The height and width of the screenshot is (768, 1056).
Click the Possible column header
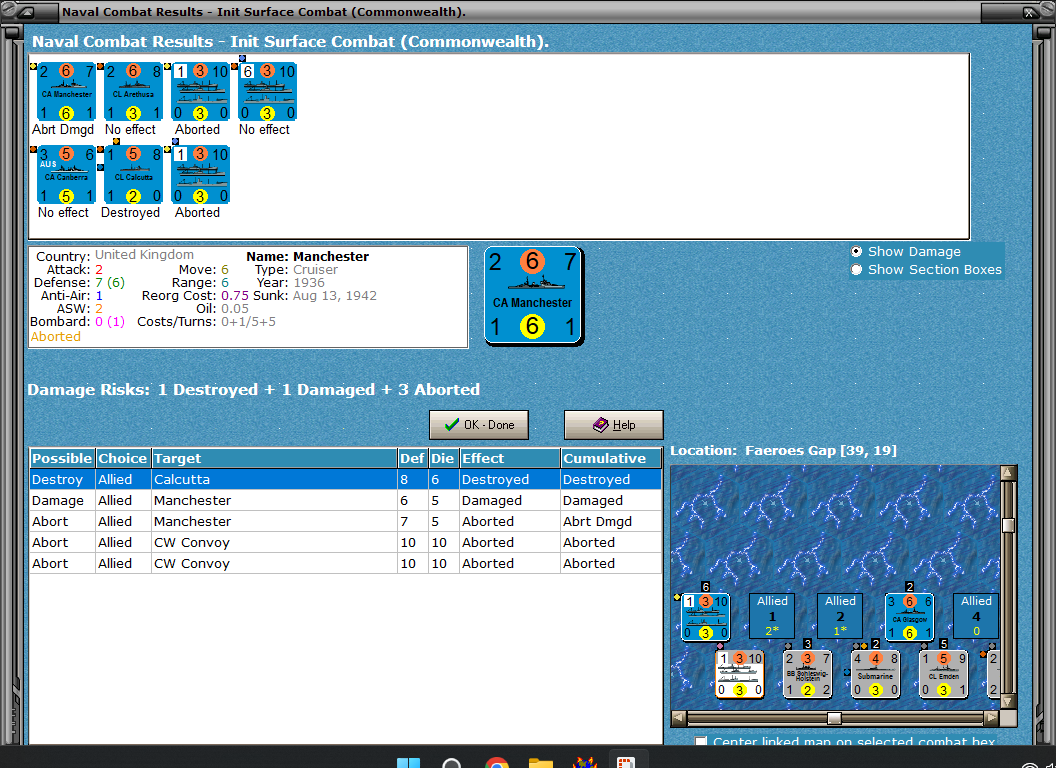62,458
